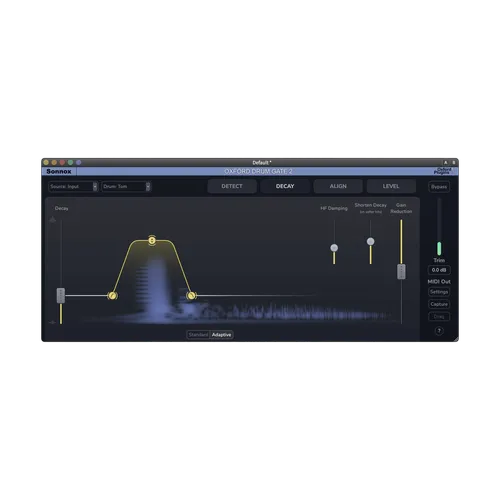Screen dimensions: 500x500
Task: Select Standard decay mode
Action: (x=198, y=334)
